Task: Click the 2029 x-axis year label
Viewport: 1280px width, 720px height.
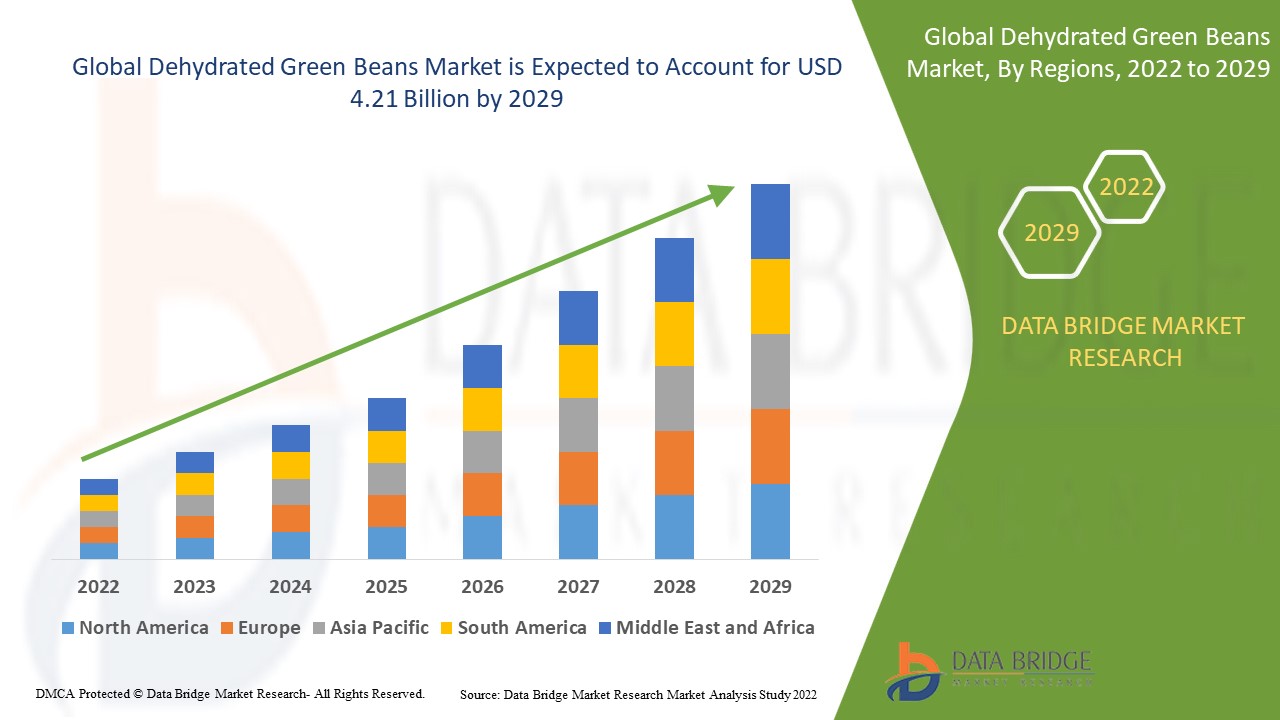Action: tap(770, 587)
